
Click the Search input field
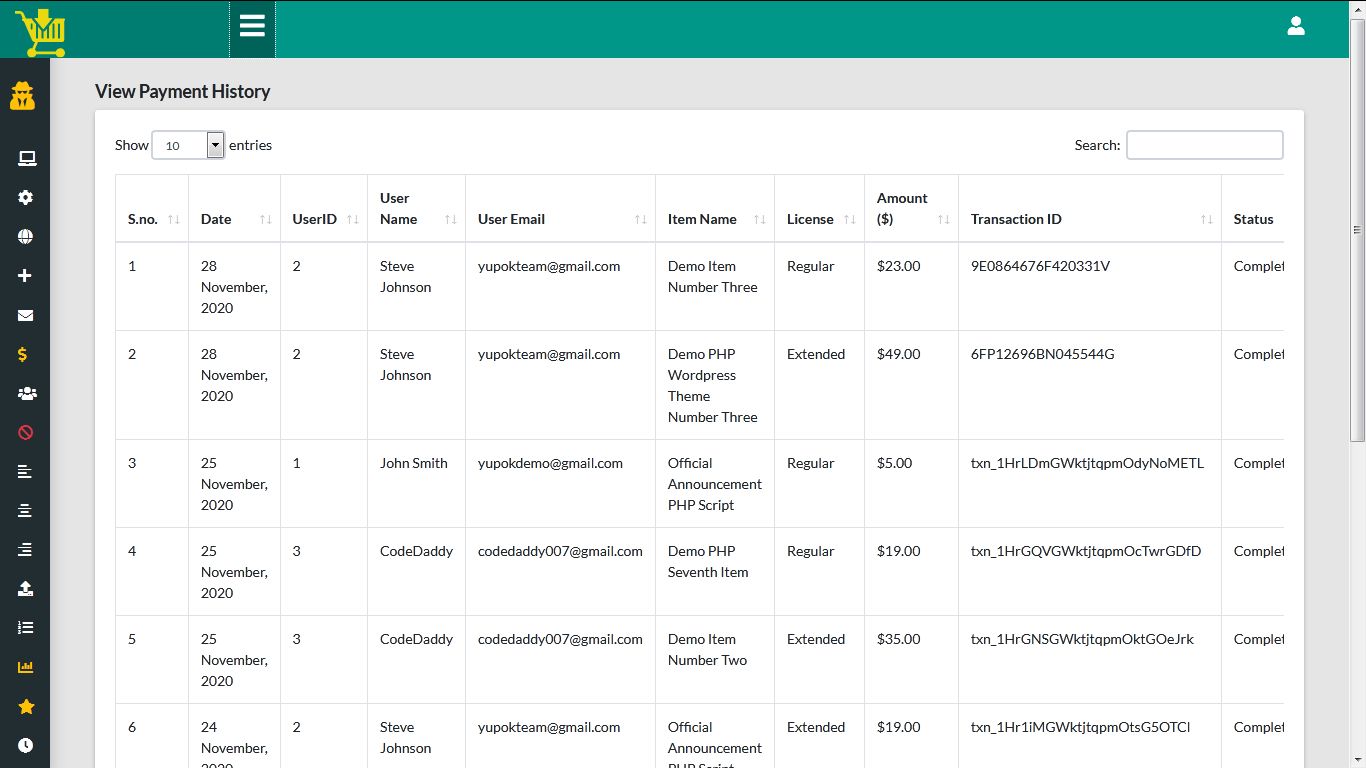coord(1204,145)
